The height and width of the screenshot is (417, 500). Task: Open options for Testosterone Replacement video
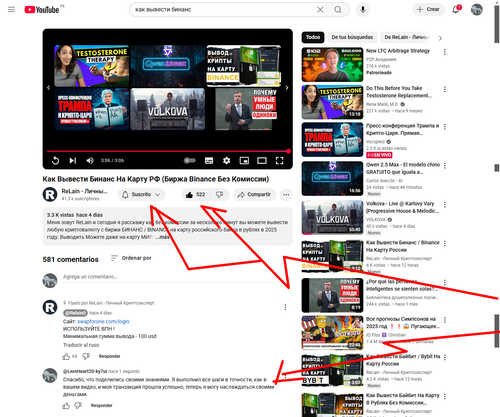tap(445, 89)
